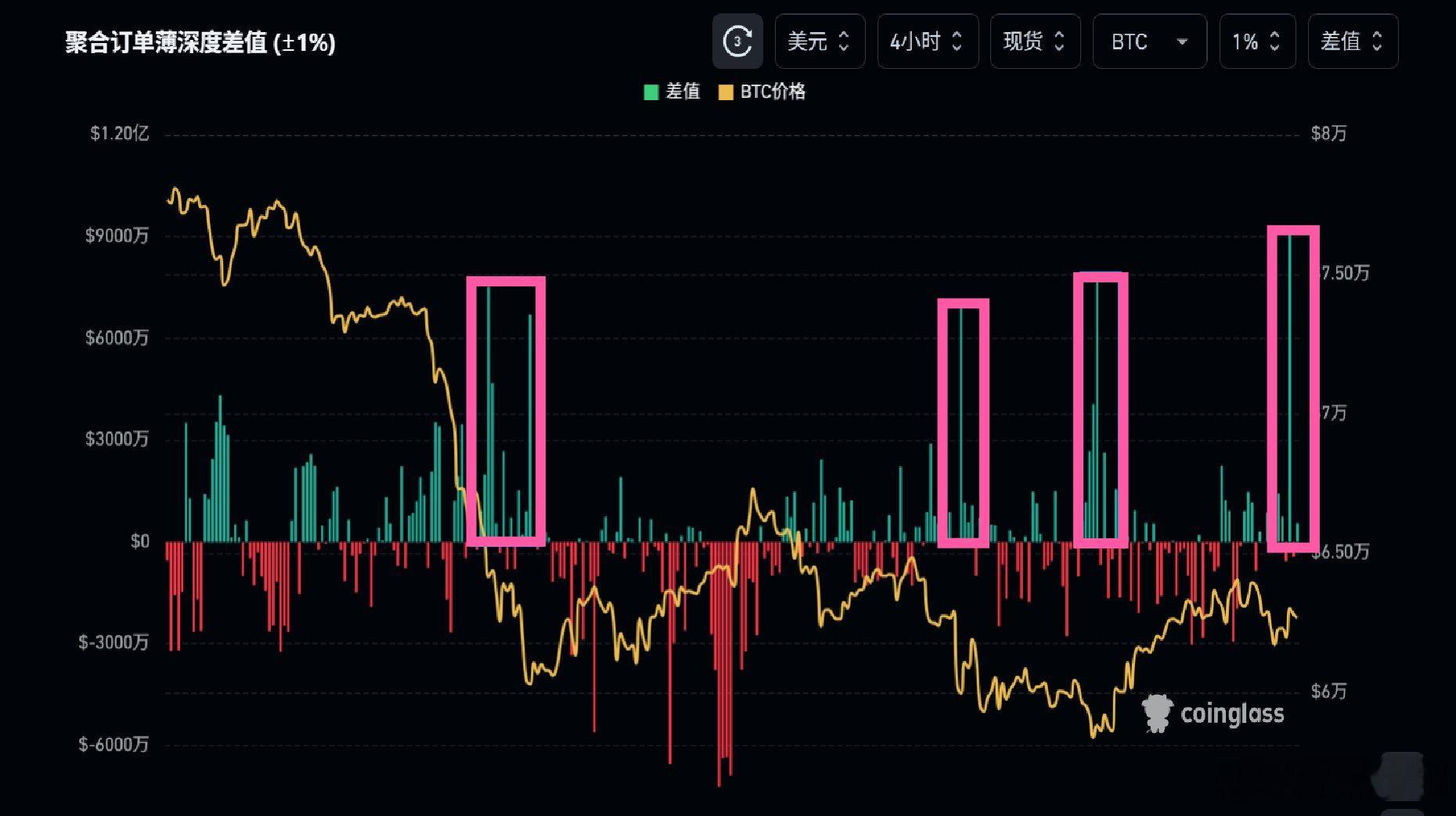Image resolution: width=1456 pixels, height=816 pixels.
Task: Click the $0 left axis label
Action: point(139,541)
